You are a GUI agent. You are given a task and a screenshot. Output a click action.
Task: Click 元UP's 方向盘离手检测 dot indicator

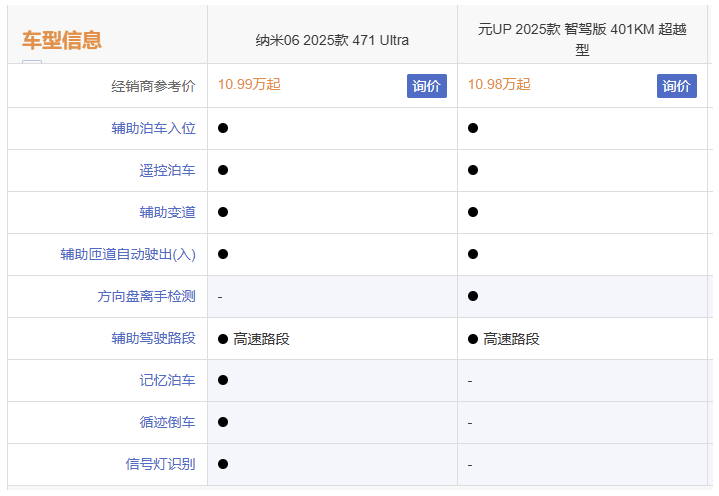tap(473, 296)
